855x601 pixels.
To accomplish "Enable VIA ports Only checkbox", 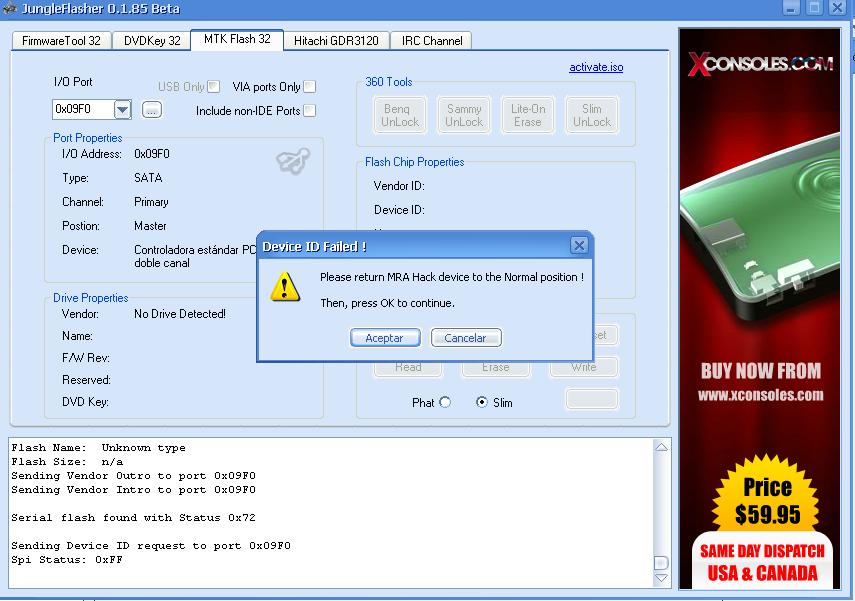I will (310, 87).
